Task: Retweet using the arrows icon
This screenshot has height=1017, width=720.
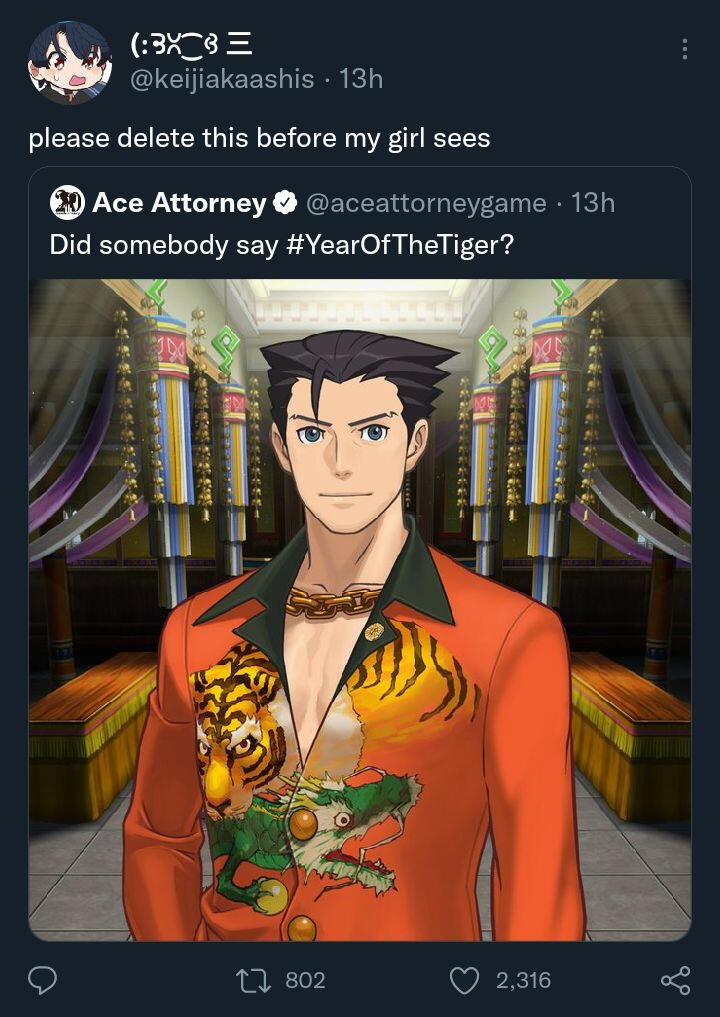Action: tap(254, 980)
